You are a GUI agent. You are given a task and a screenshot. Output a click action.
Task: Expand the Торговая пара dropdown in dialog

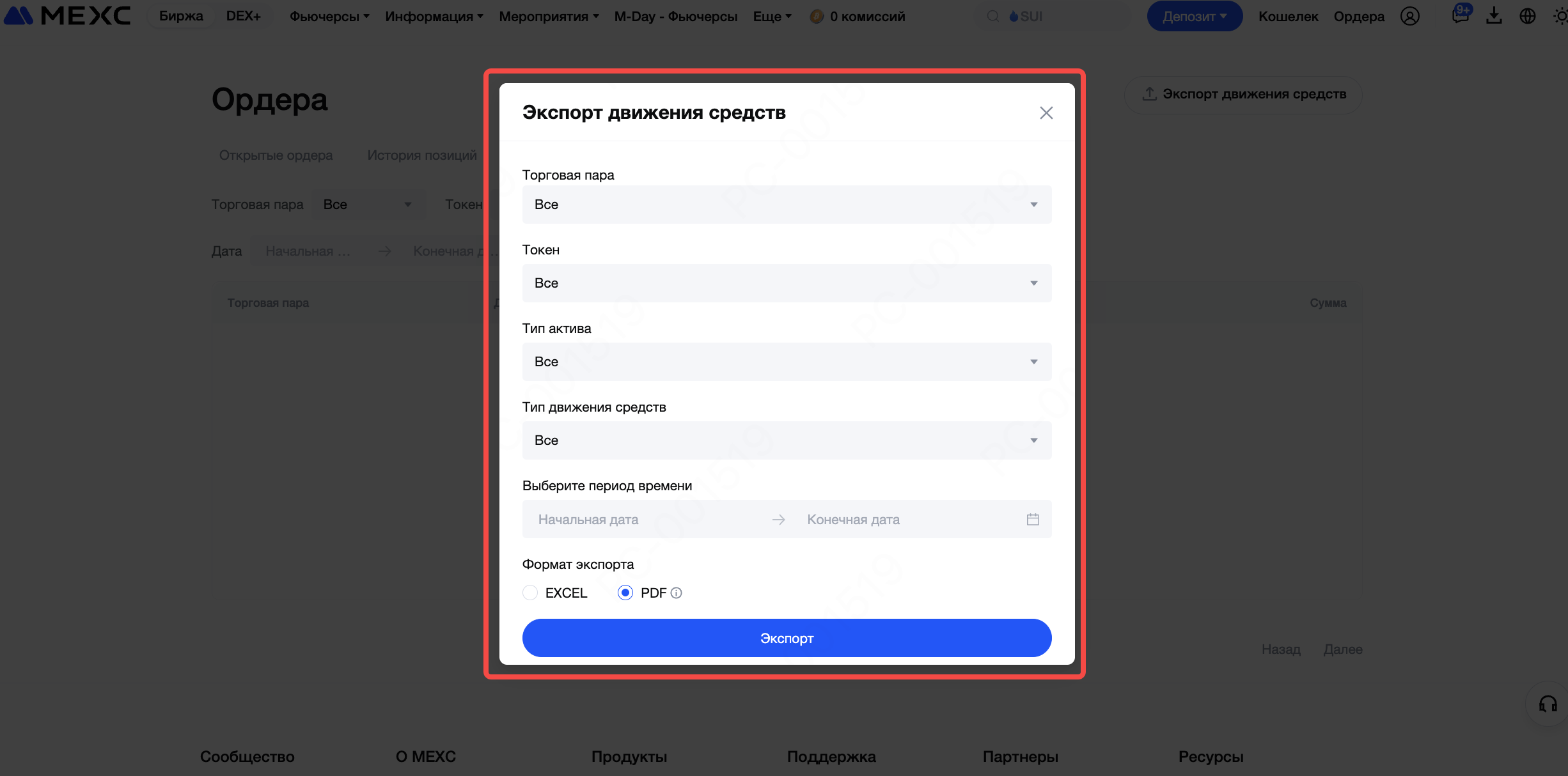point(787,205)
